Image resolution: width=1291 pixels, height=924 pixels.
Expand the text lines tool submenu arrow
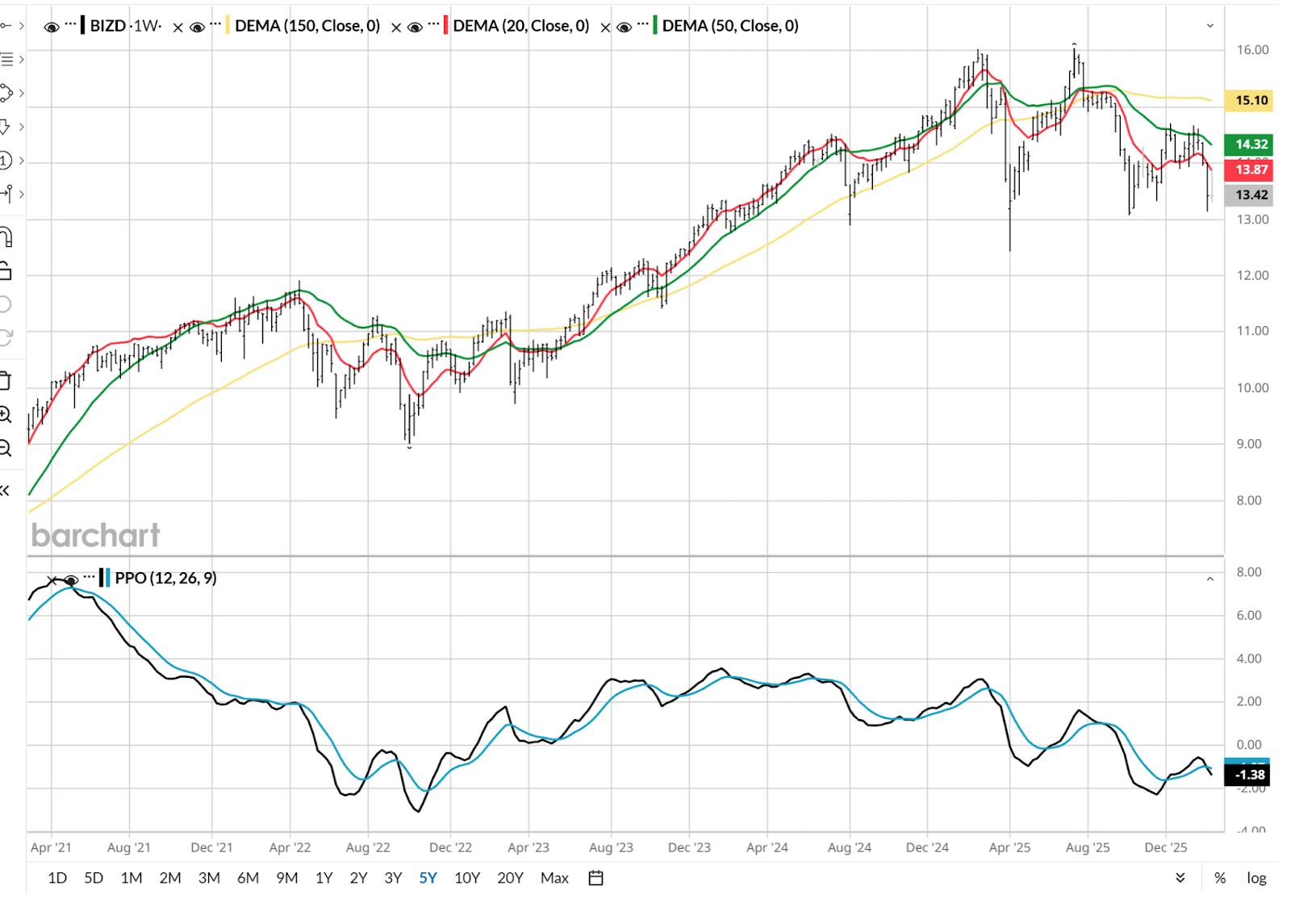(22, 60)
